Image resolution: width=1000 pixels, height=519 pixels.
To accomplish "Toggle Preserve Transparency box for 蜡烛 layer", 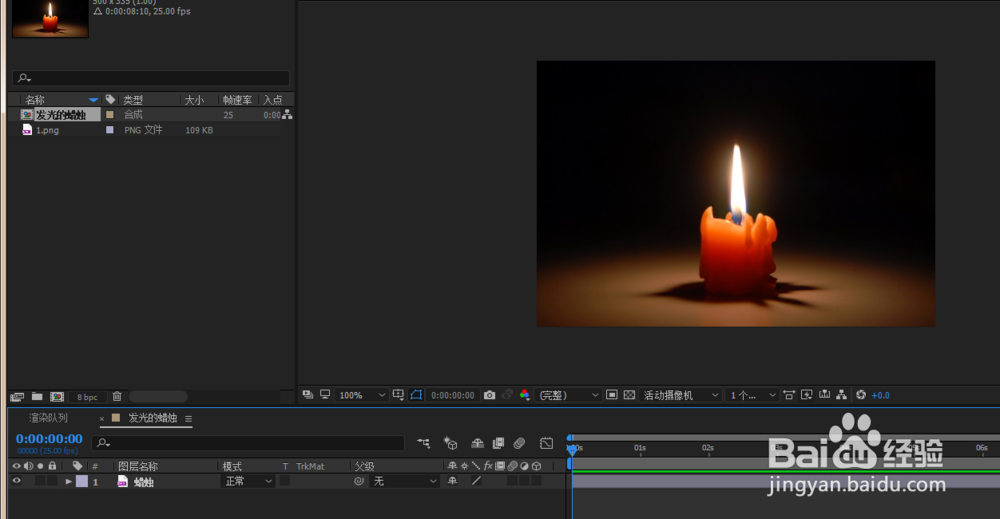I will point(285,481).
